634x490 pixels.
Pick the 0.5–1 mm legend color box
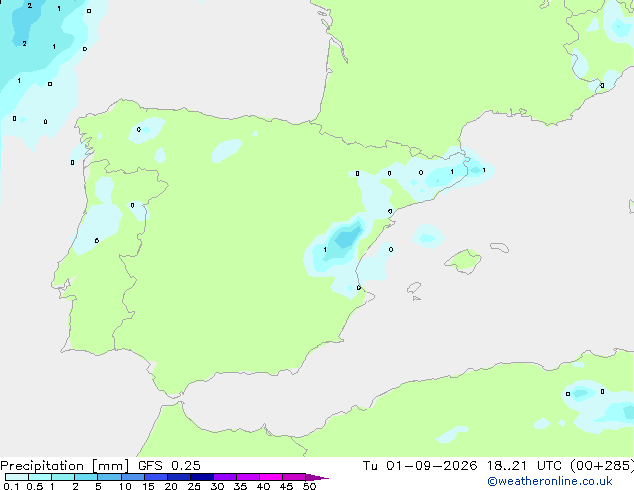(40, 477)
